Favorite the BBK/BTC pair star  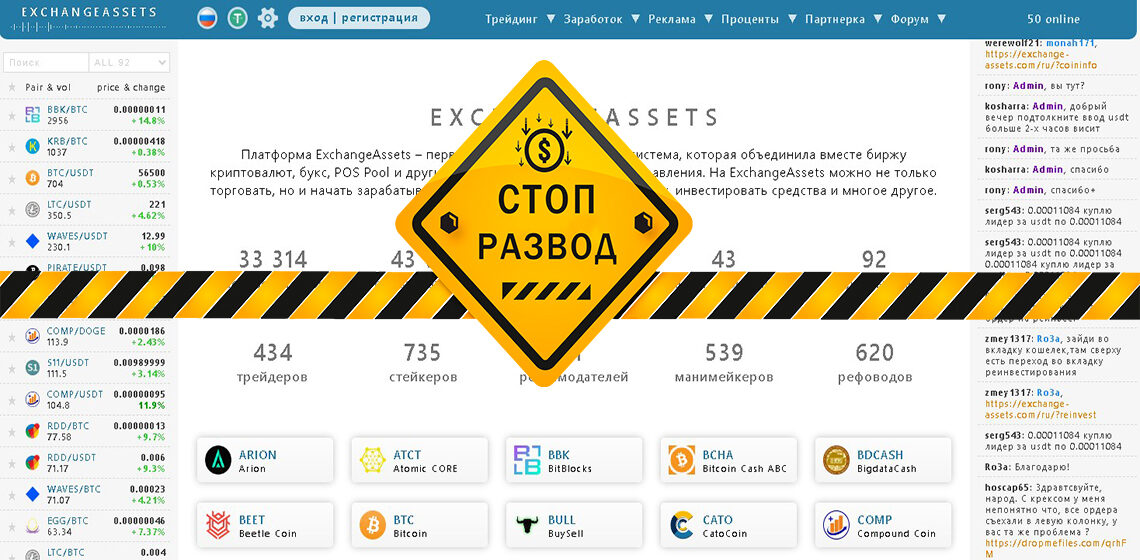12,115
